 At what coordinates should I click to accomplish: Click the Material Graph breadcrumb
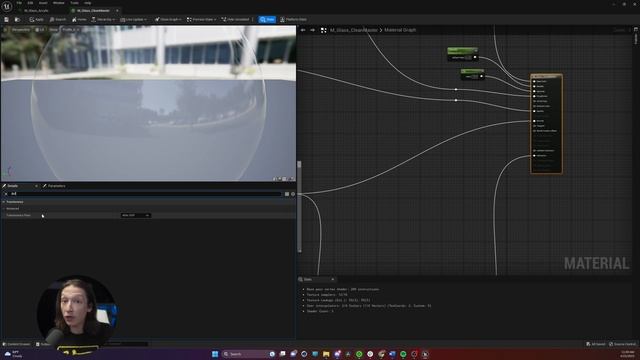pyautogui.click(x=400, y=30)
